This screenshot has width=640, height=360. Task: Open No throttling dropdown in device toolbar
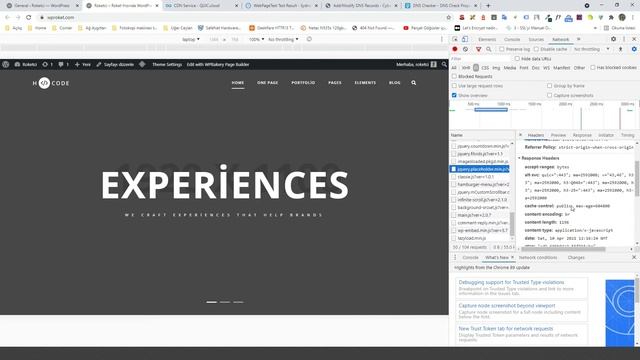[283, 39]
